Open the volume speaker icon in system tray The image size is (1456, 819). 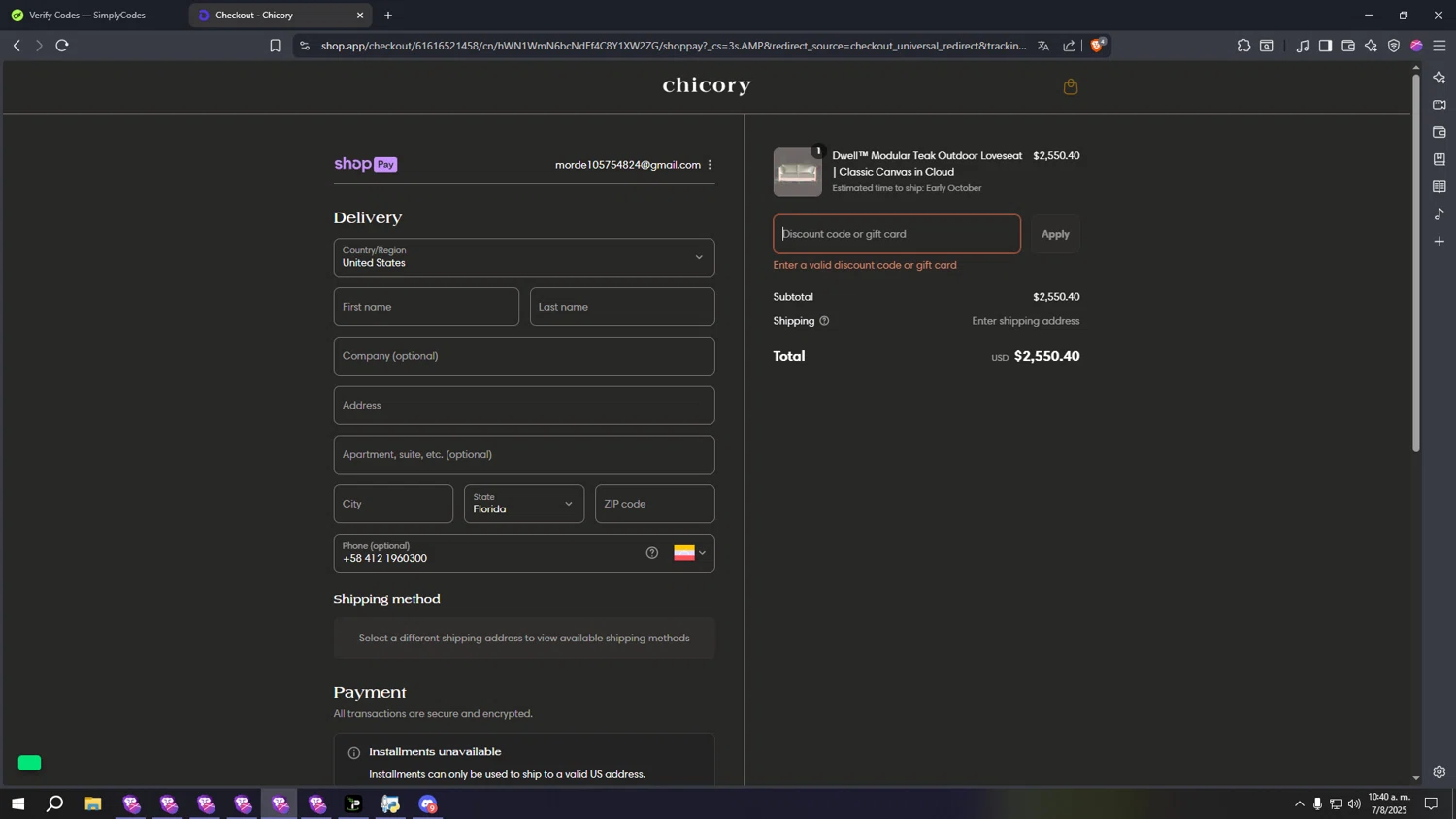point(1354,803)
